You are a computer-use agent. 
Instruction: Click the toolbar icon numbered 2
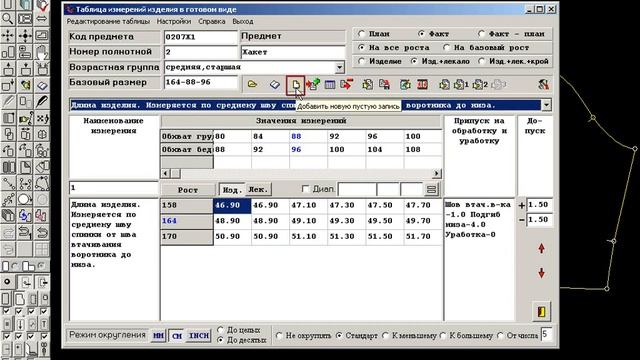[480, 84]
